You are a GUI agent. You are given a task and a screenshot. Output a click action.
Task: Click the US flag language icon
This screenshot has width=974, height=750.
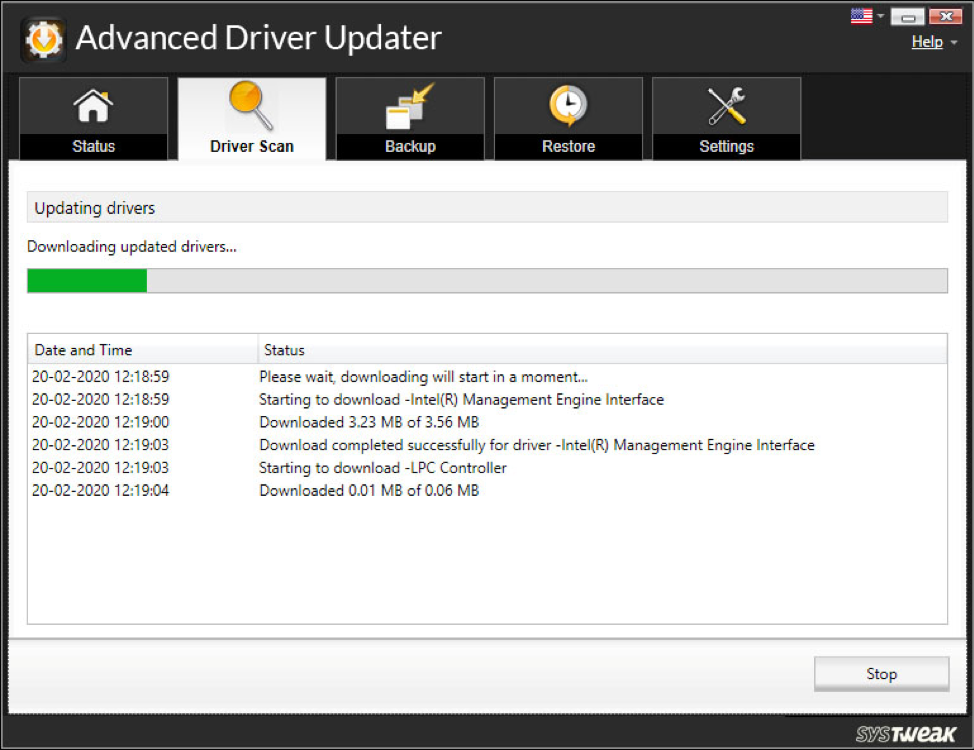point(862,16)
